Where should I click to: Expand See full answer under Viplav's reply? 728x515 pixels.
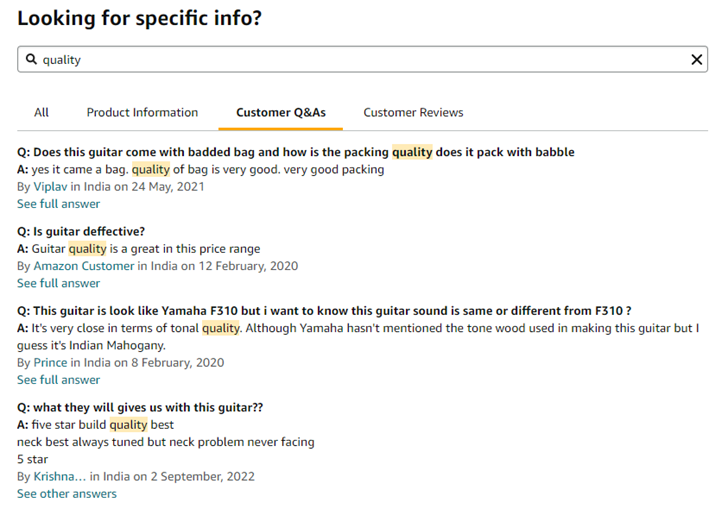coord(58,204)
